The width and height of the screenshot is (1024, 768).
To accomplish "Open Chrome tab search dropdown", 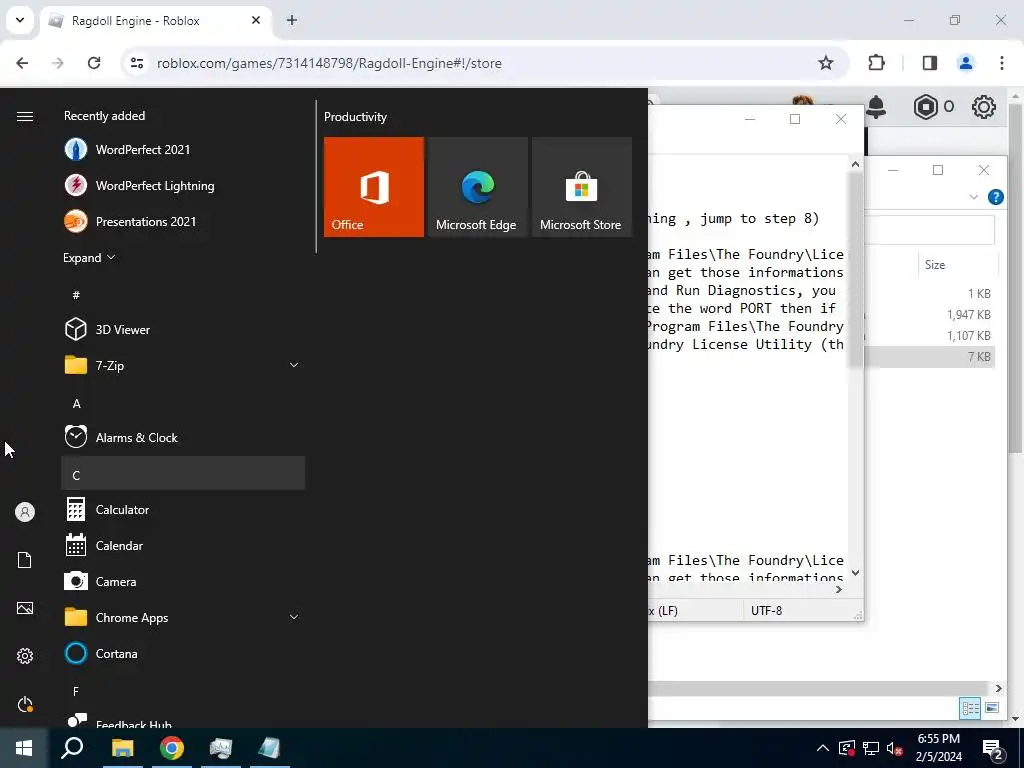I will pyautogui.click(x=20, y=20).
